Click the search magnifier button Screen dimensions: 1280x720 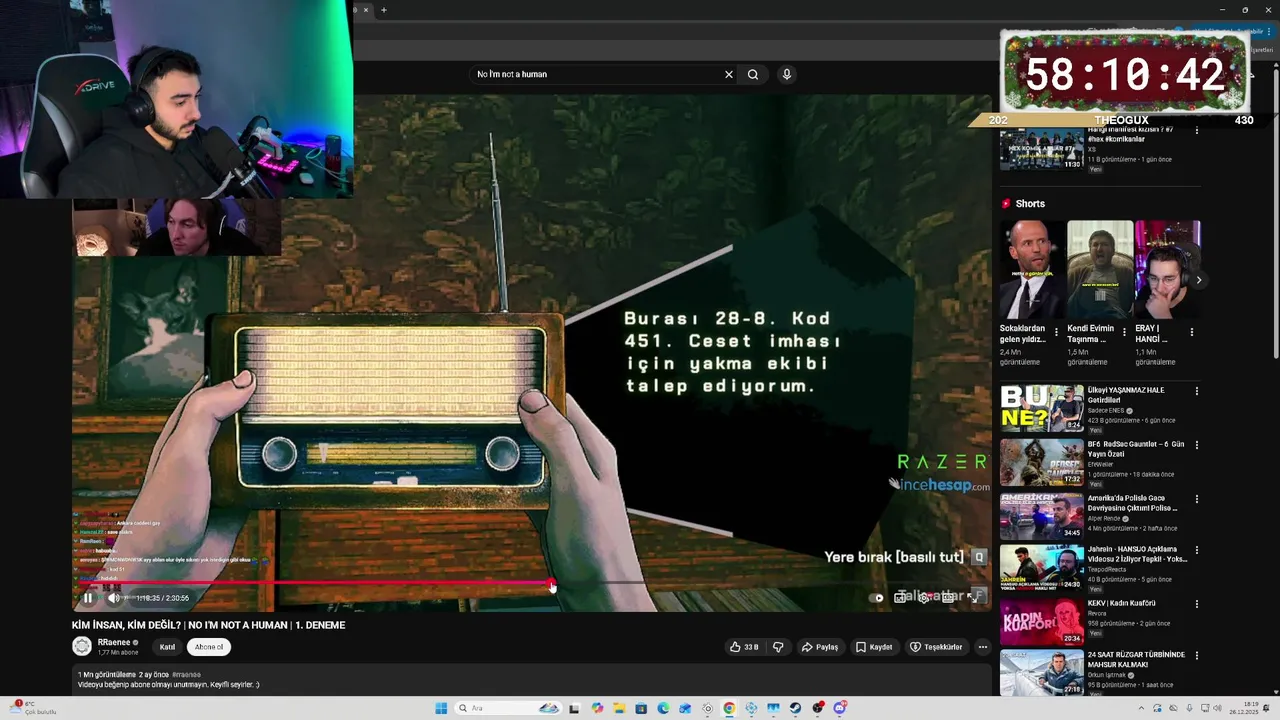(753, 74)
